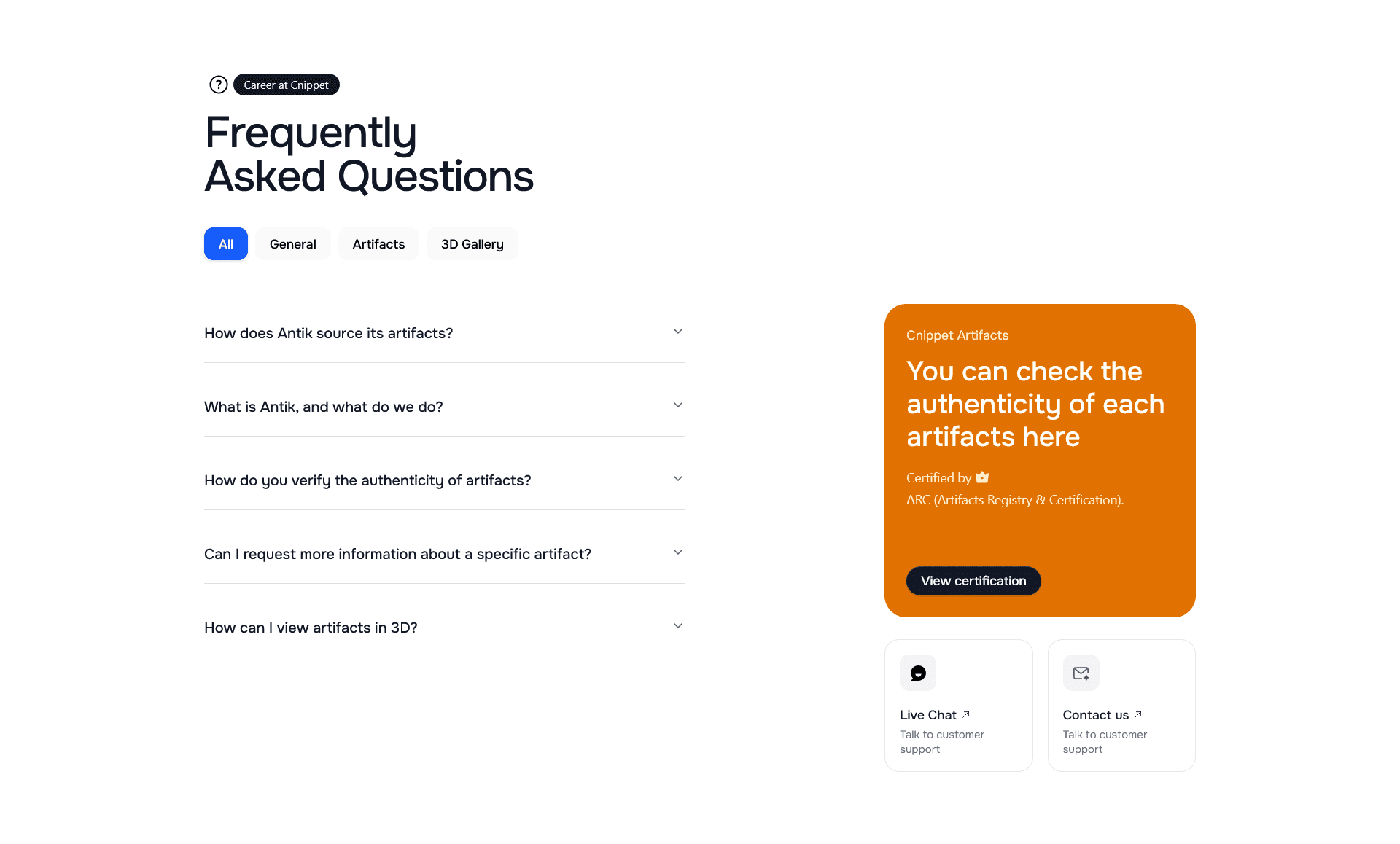Click the Career at Cnippet badge
This screenshot has width=1400, height=844.
[286, 85]
